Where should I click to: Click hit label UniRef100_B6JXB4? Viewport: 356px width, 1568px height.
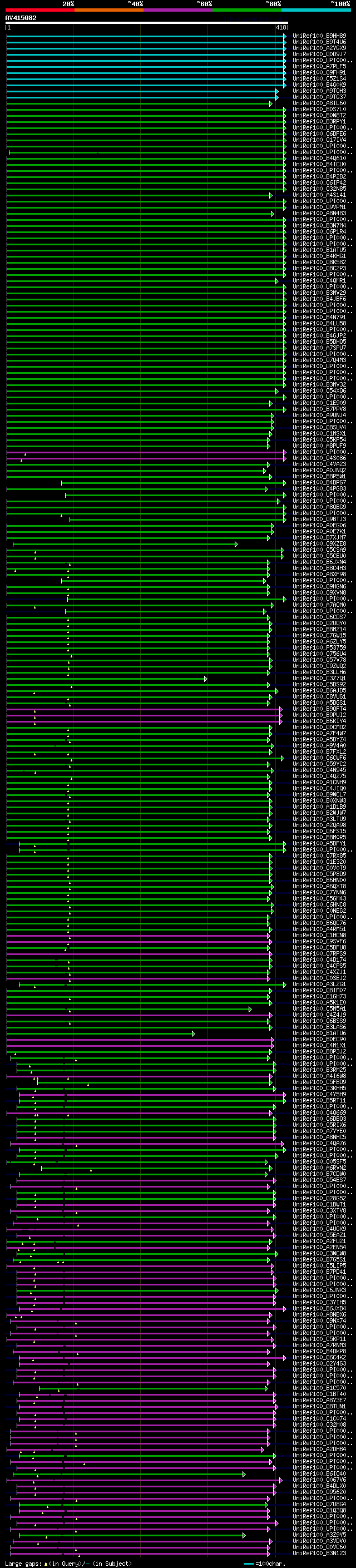click(319, 1309)
